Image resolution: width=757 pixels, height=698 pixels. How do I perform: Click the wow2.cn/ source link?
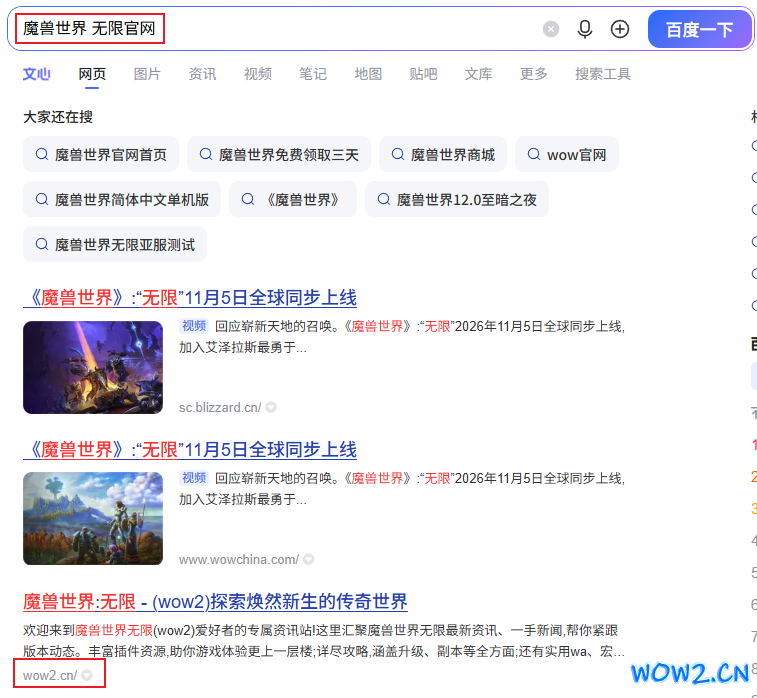50,675
